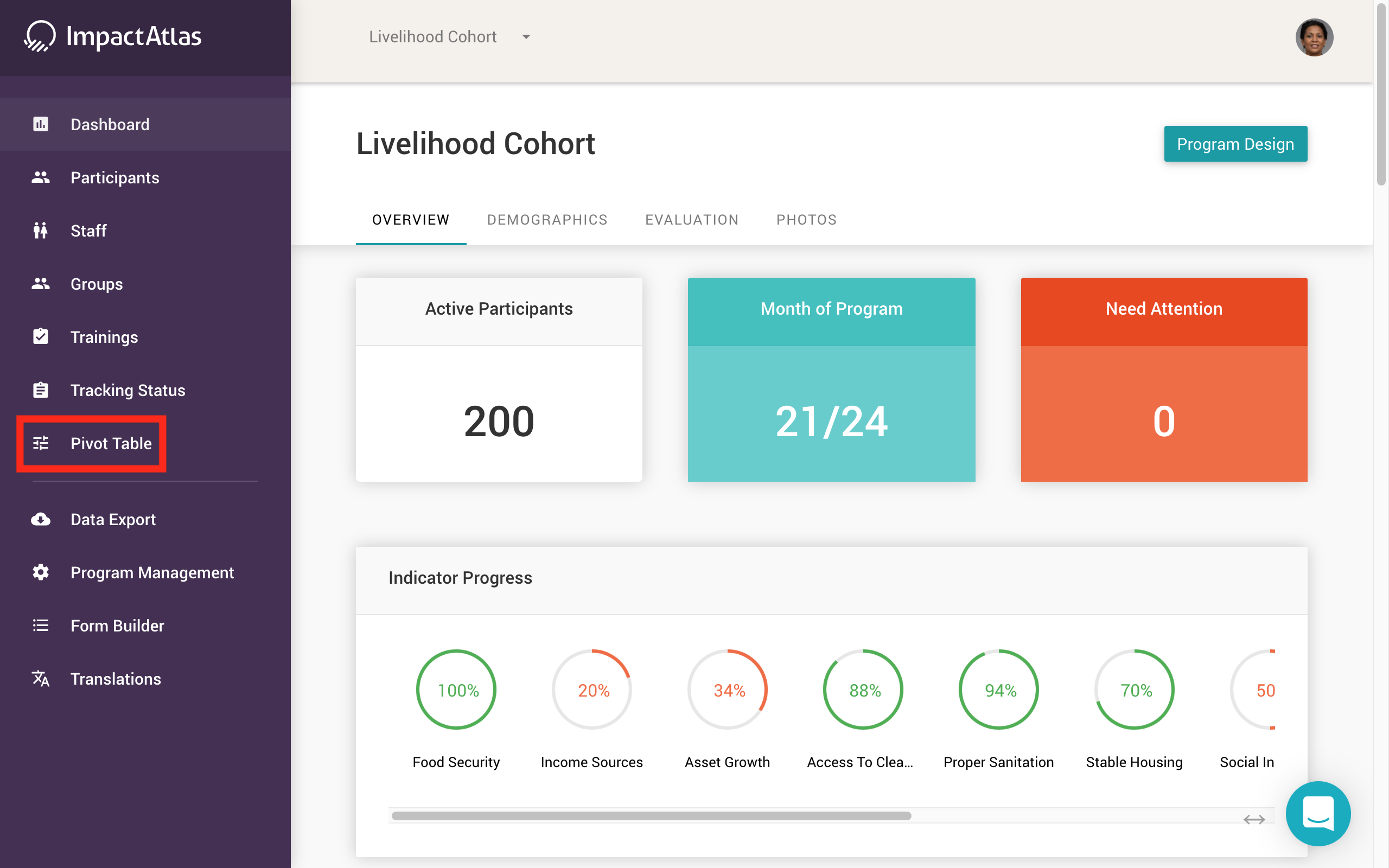
Task: Click the Trainings clipboard check icon
Action: 40,337
